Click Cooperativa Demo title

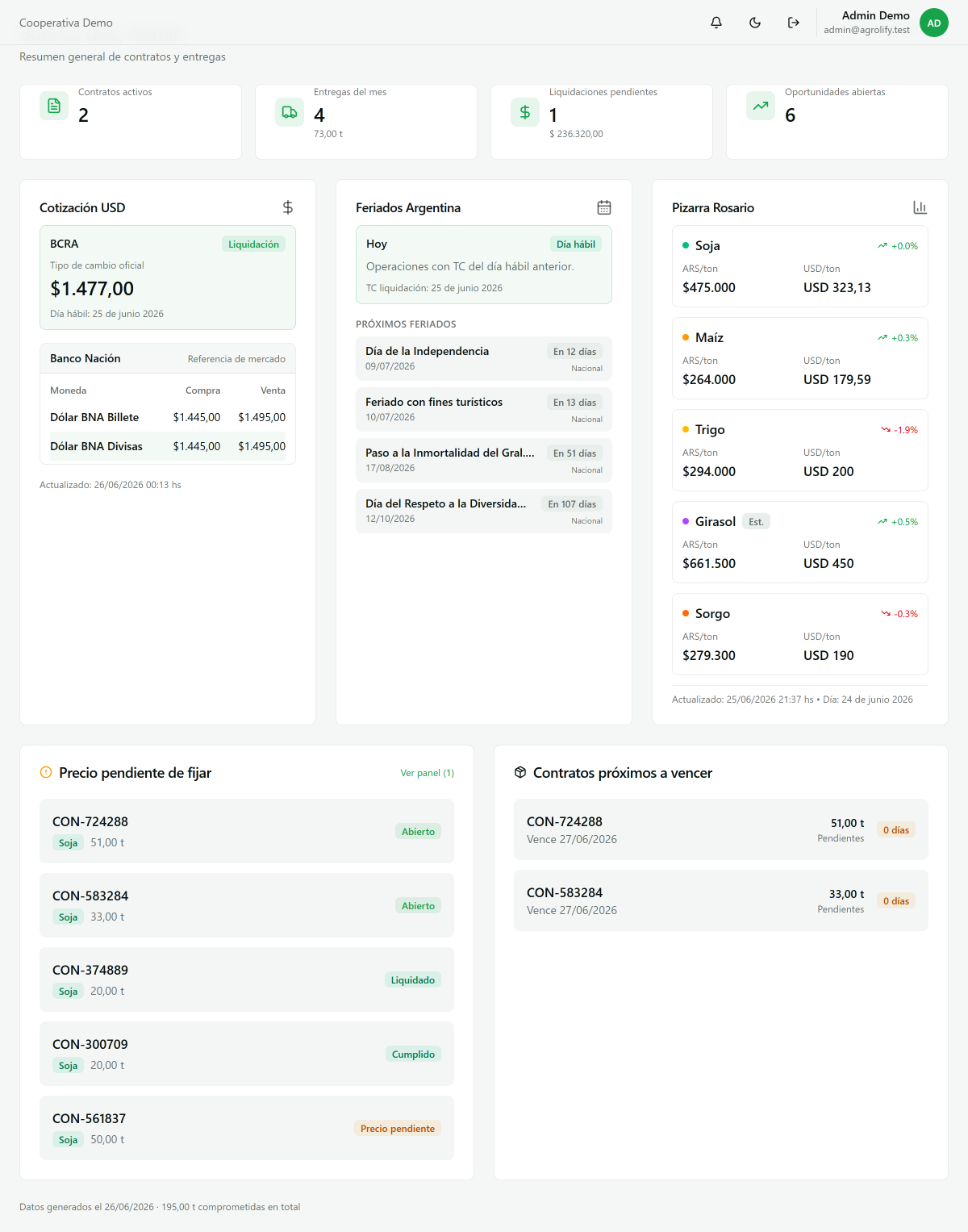(x=66, y=23)
